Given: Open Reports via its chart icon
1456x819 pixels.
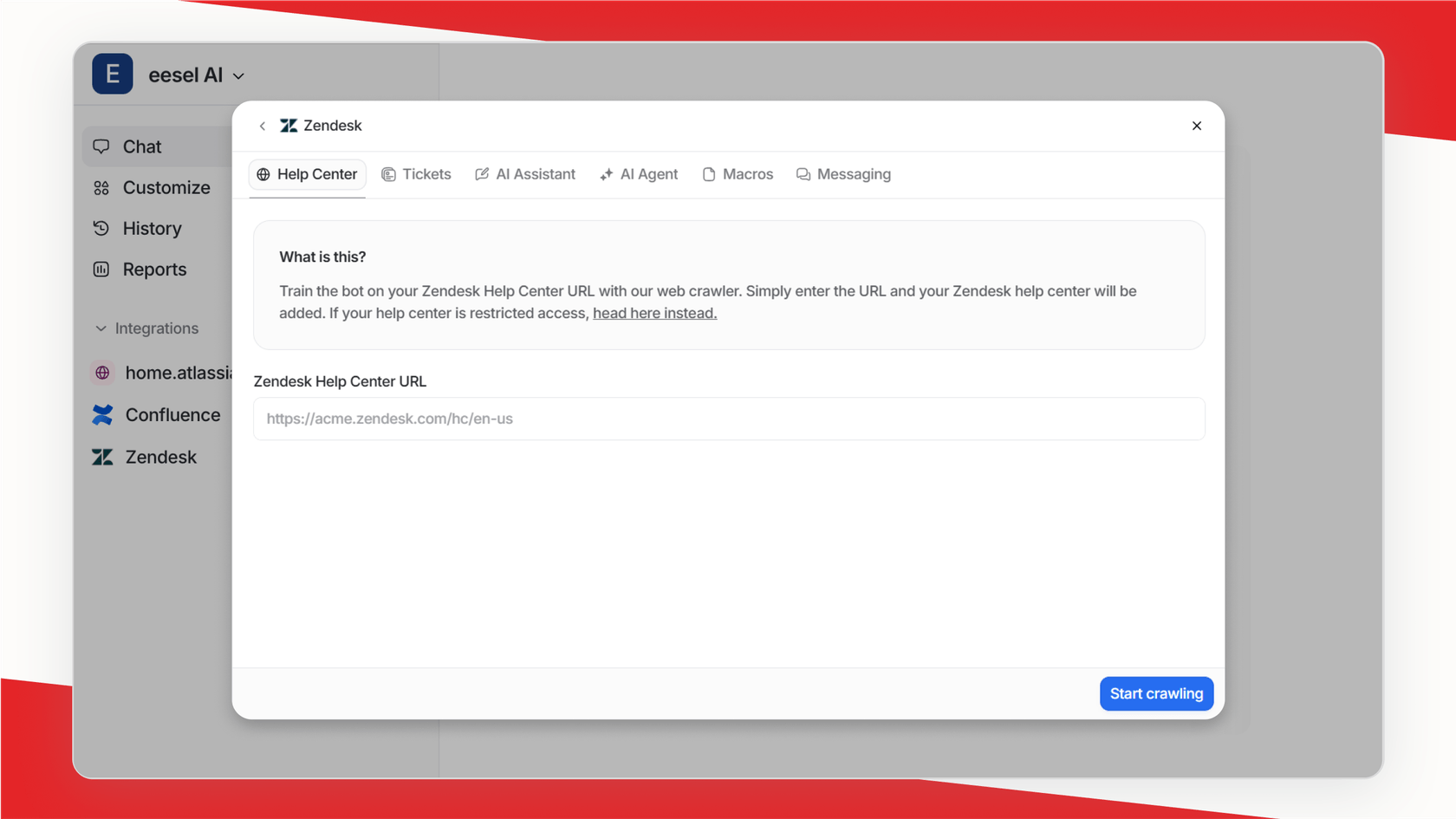Looking at the screenshot, I should point(101,269).
